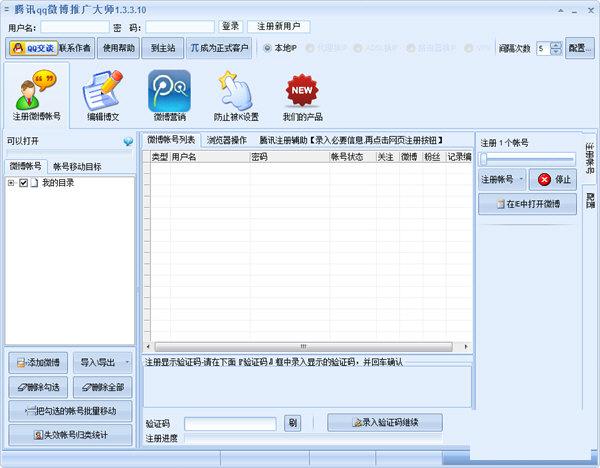
Task: Open 我们的产品 NEW badge icon
Action: (x=302, y=93)
